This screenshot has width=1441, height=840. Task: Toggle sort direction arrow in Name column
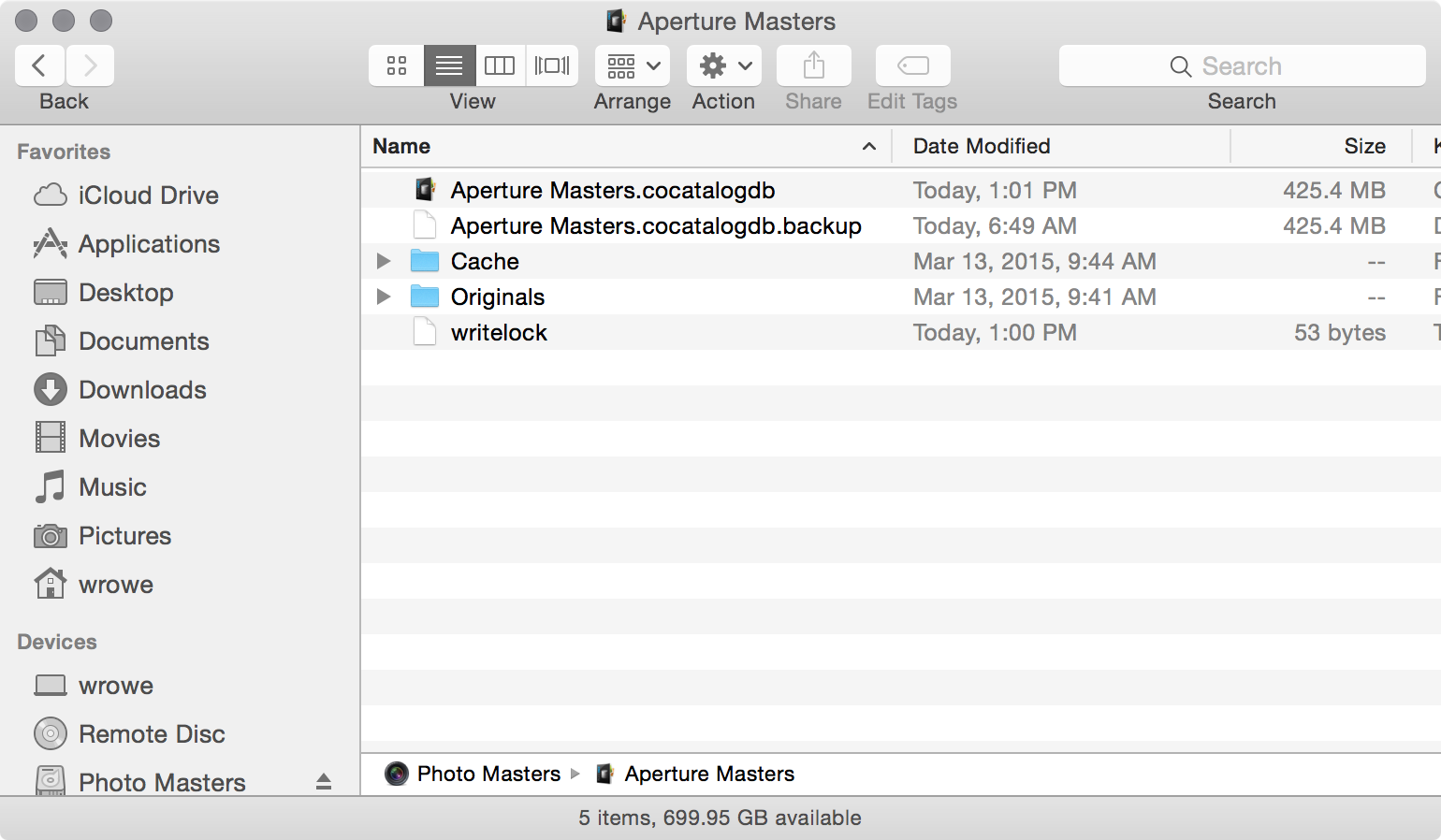point(869,146)
